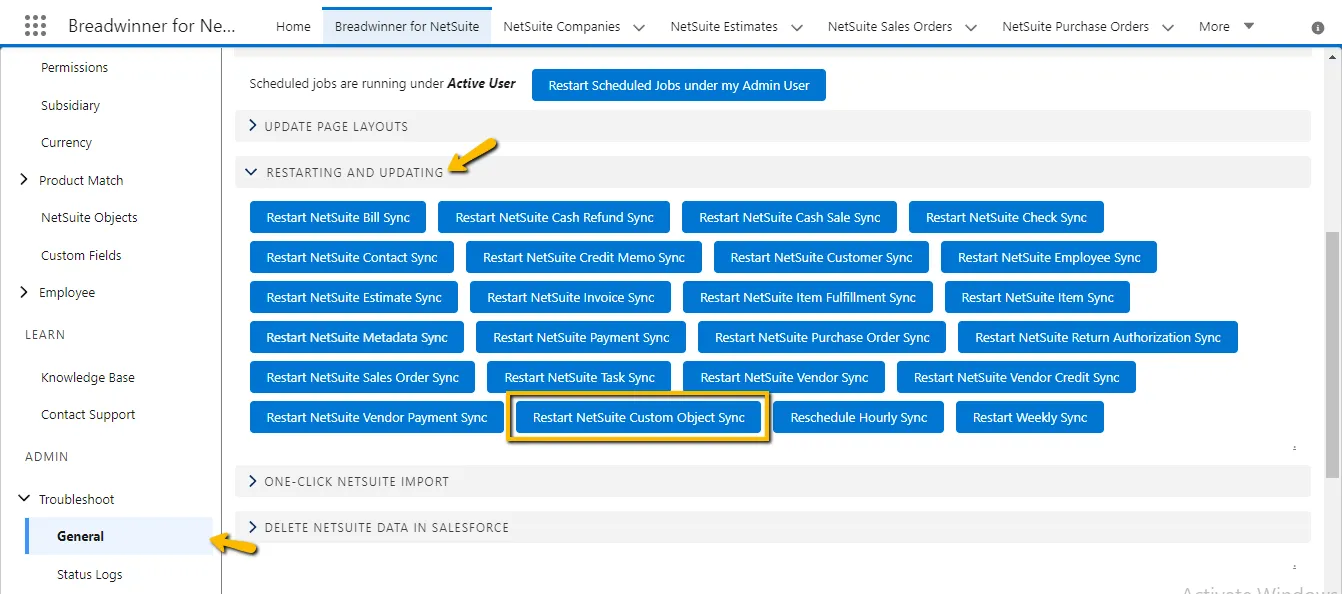Click Restart NetSuite Customer Sync button
The width and height of the screenshot is (1342, 594).
821,257
